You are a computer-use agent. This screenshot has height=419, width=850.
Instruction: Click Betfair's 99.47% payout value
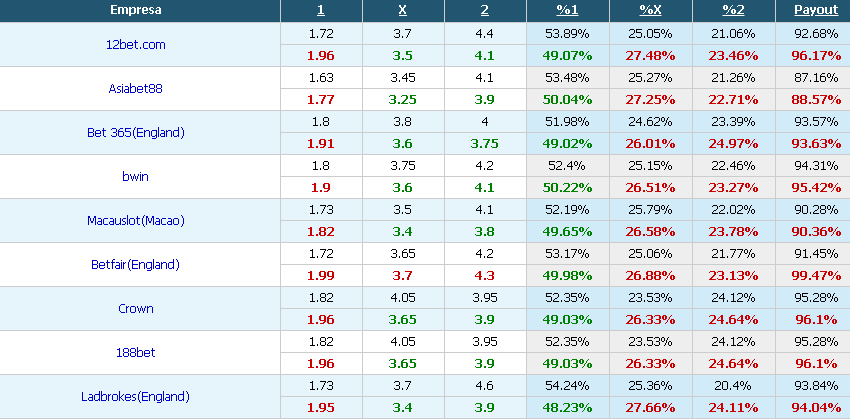[812, 275]
